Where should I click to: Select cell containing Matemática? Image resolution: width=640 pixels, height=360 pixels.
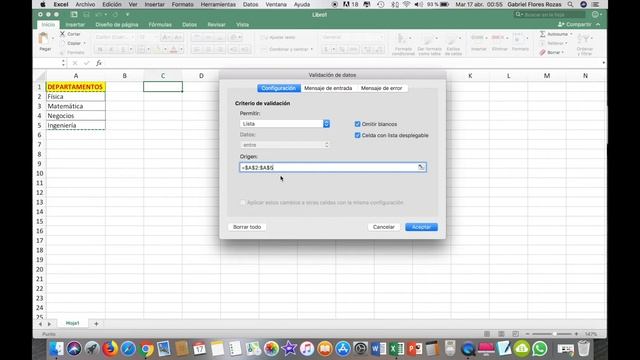coord(76,106)
